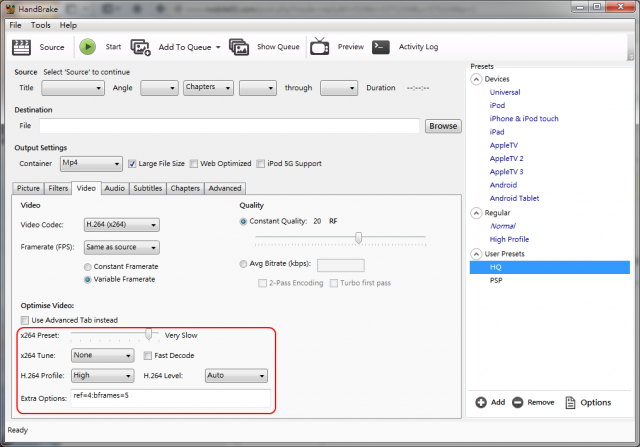Click the Extra Options text field

click(171, 398)
